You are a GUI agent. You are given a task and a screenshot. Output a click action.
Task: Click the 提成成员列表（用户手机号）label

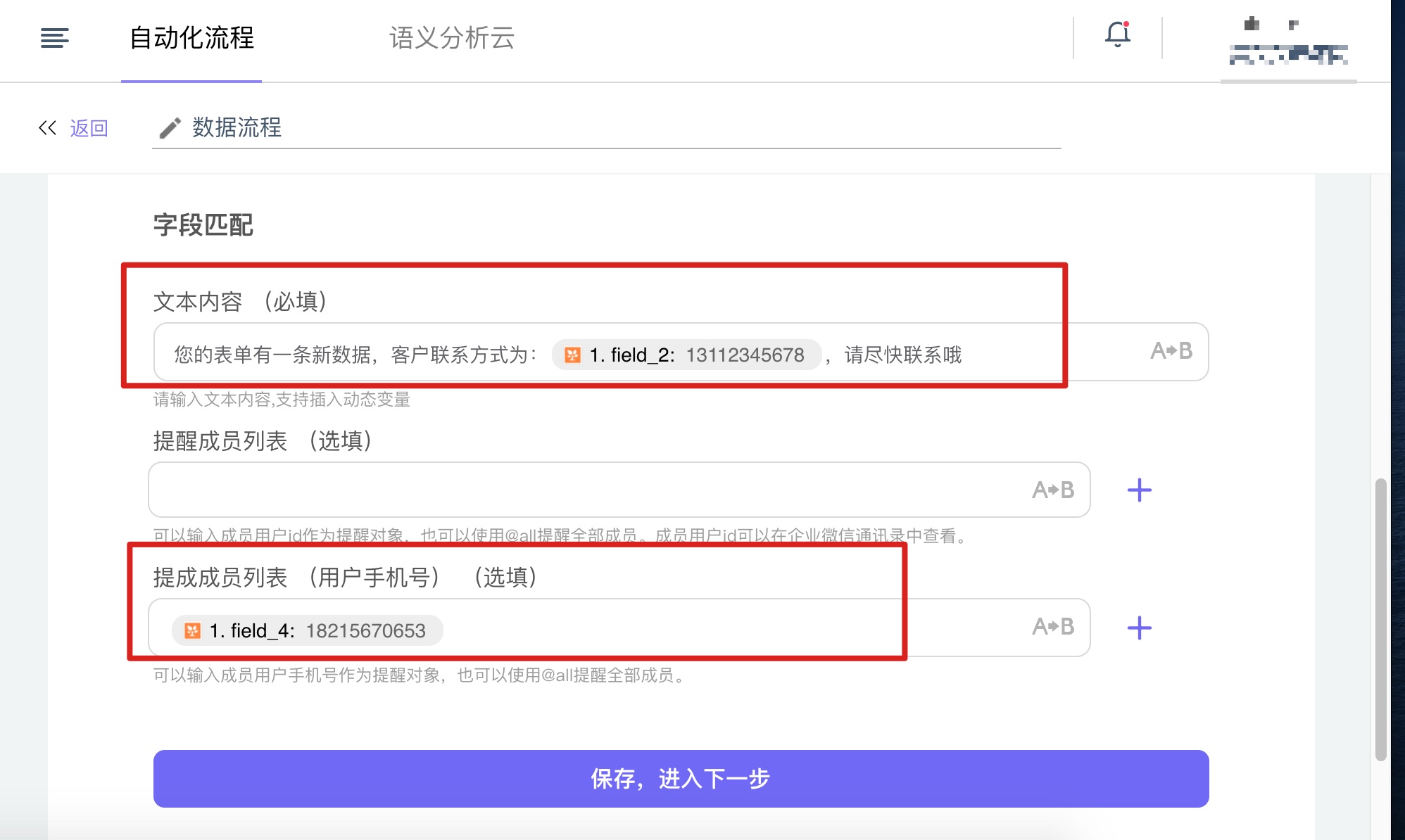(x=346, y=578)
